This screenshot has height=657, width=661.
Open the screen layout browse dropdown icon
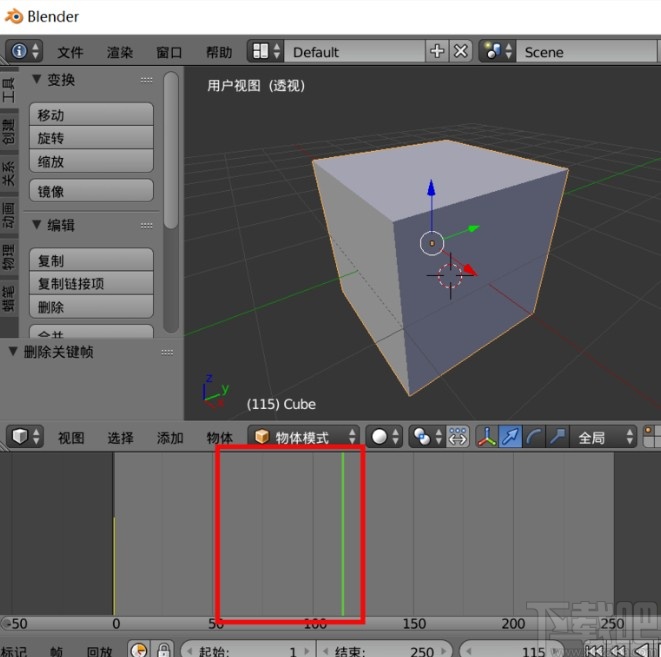(x=266, y=51)
